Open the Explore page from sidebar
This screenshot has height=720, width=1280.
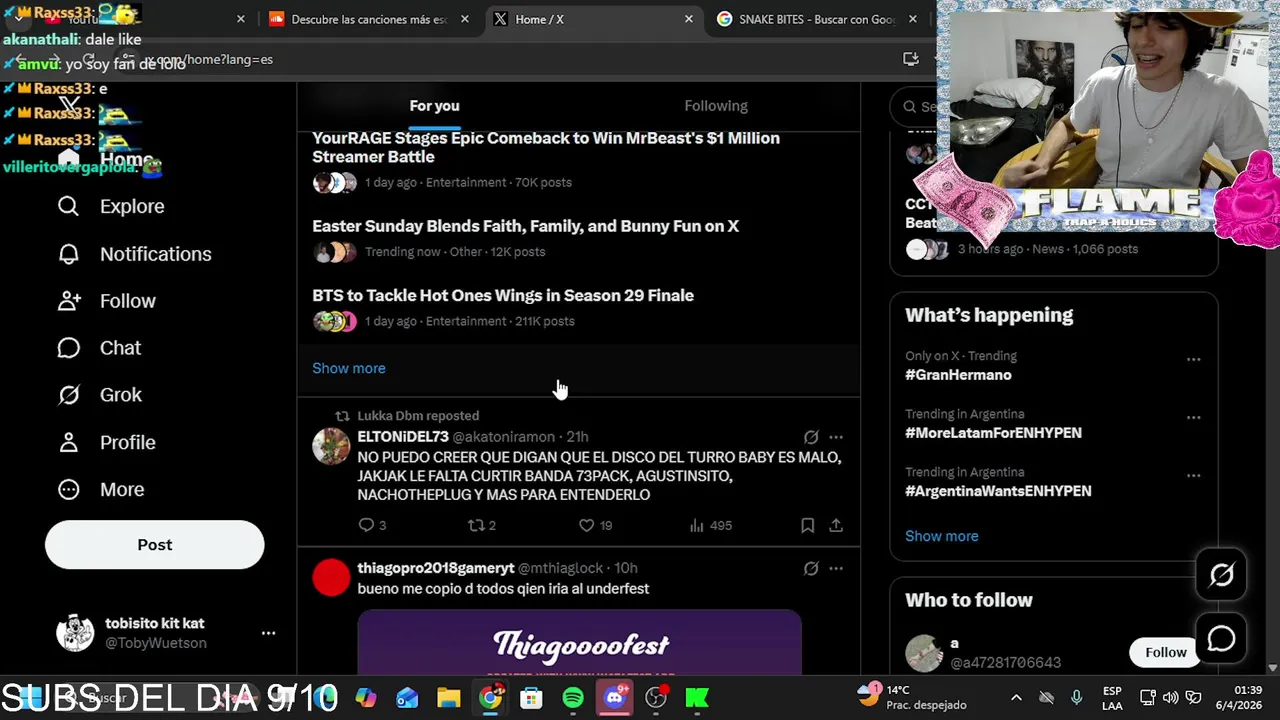pyautogui.click(x=111, y=206)
